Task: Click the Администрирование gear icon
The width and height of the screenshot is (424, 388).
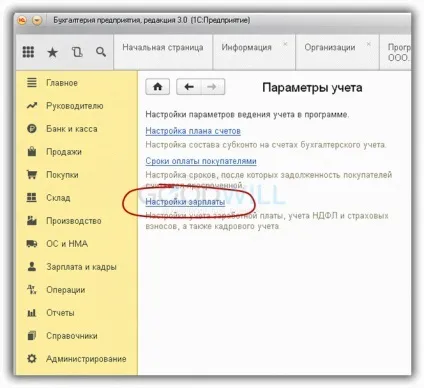Action: [x=32, y=359]
